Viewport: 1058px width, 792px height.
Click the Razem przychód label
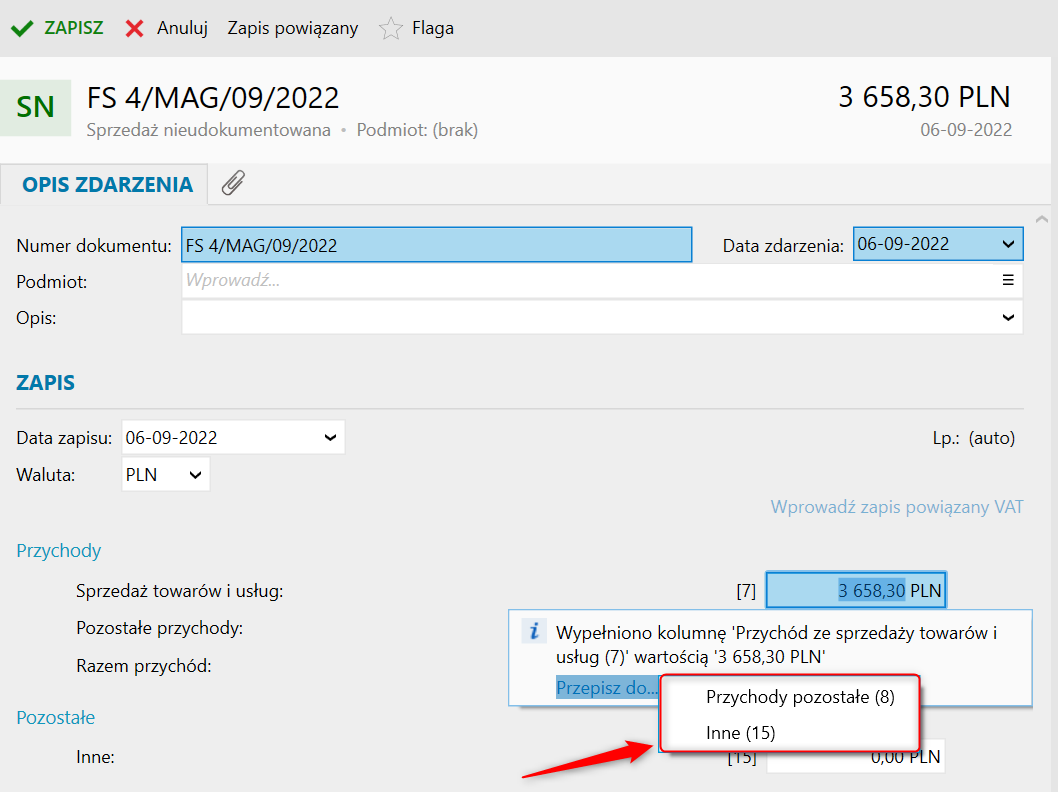tap(144, 666)
